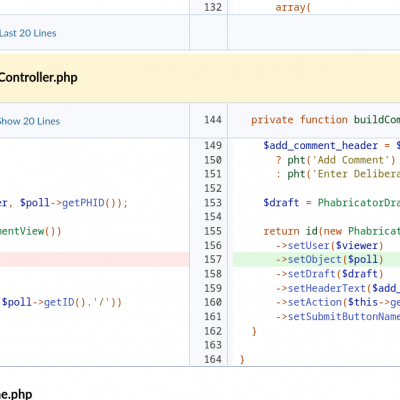
Task: Click the pht('Add Comment') code line
Action: coord(335,160)
